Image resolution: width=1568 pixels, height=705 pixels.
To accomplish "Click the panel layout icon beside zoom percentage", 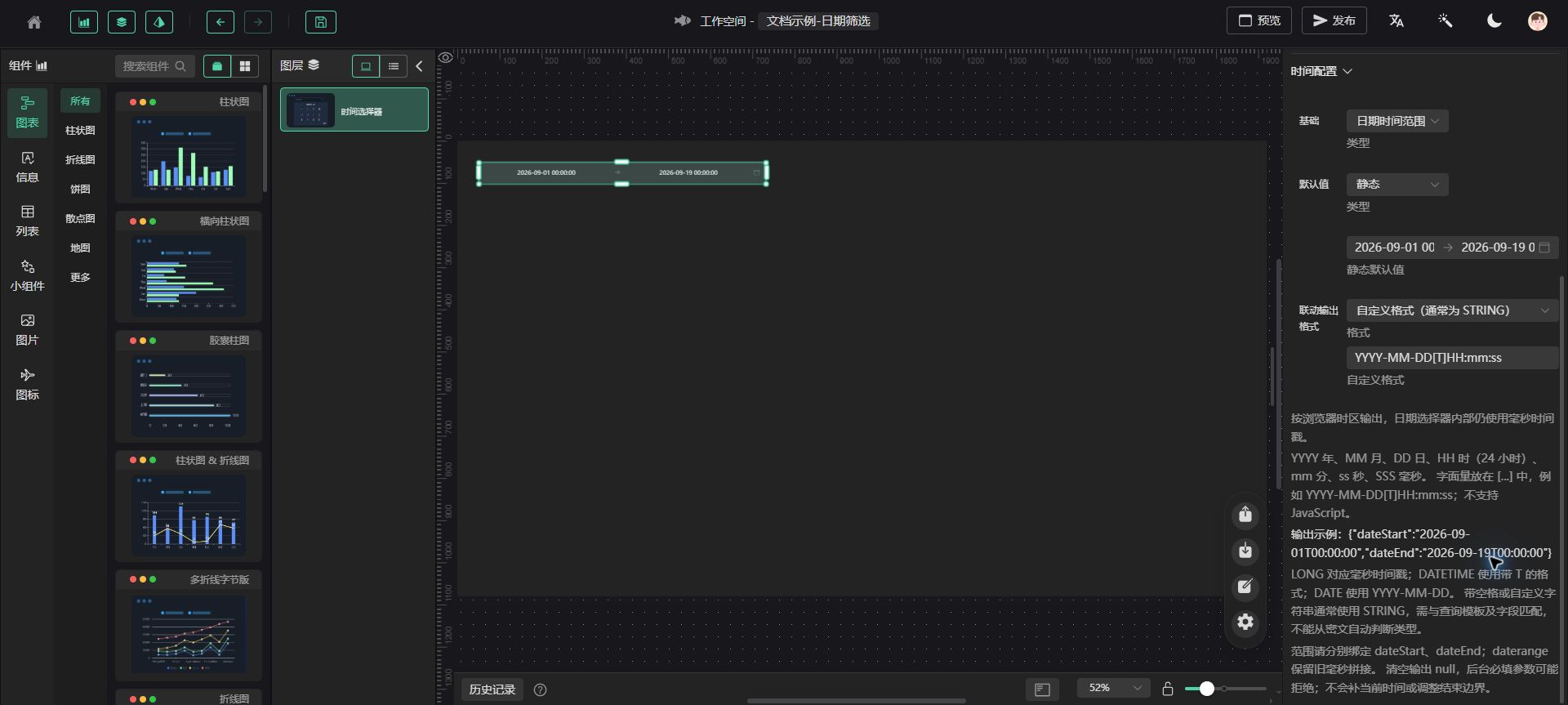I will pos(1042,689).
